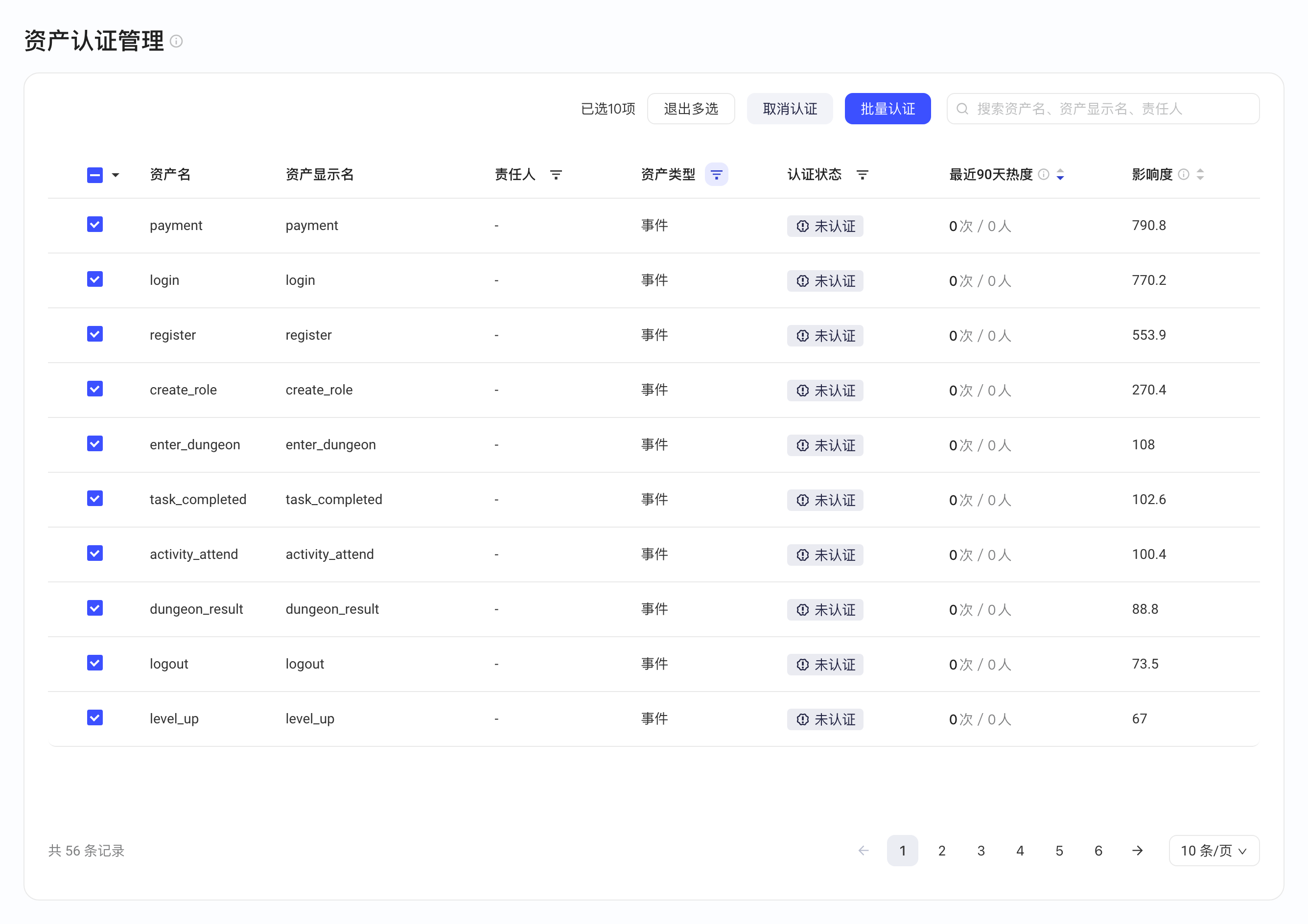Click the task_completed asset name

pyautogui.click(x=198, y=500)
